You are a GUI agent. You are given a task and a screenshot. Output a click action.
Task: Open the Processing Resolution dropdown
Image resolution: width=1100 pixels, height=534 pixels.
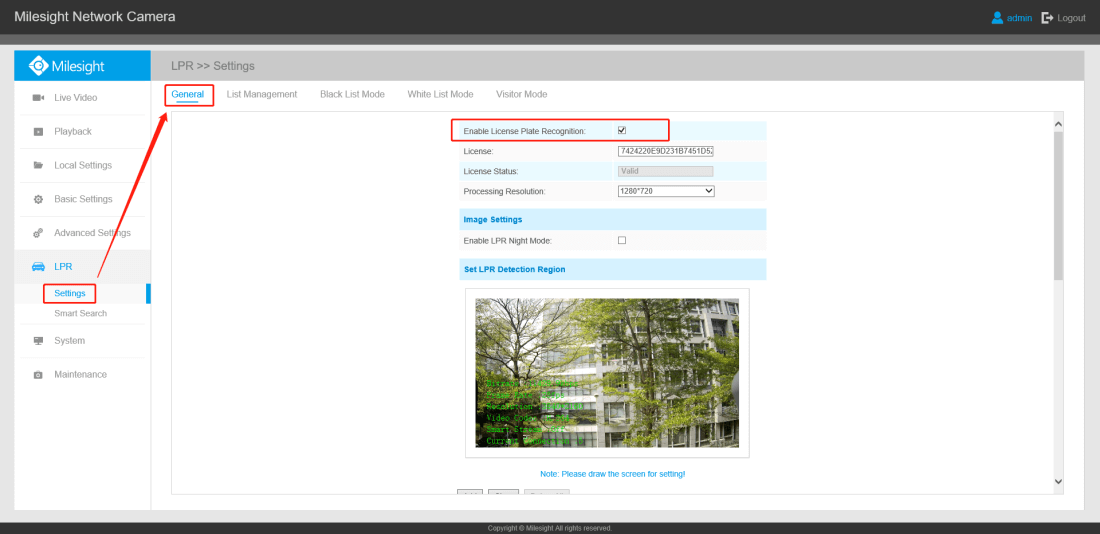pyautogui.click(x=666, y=191)
